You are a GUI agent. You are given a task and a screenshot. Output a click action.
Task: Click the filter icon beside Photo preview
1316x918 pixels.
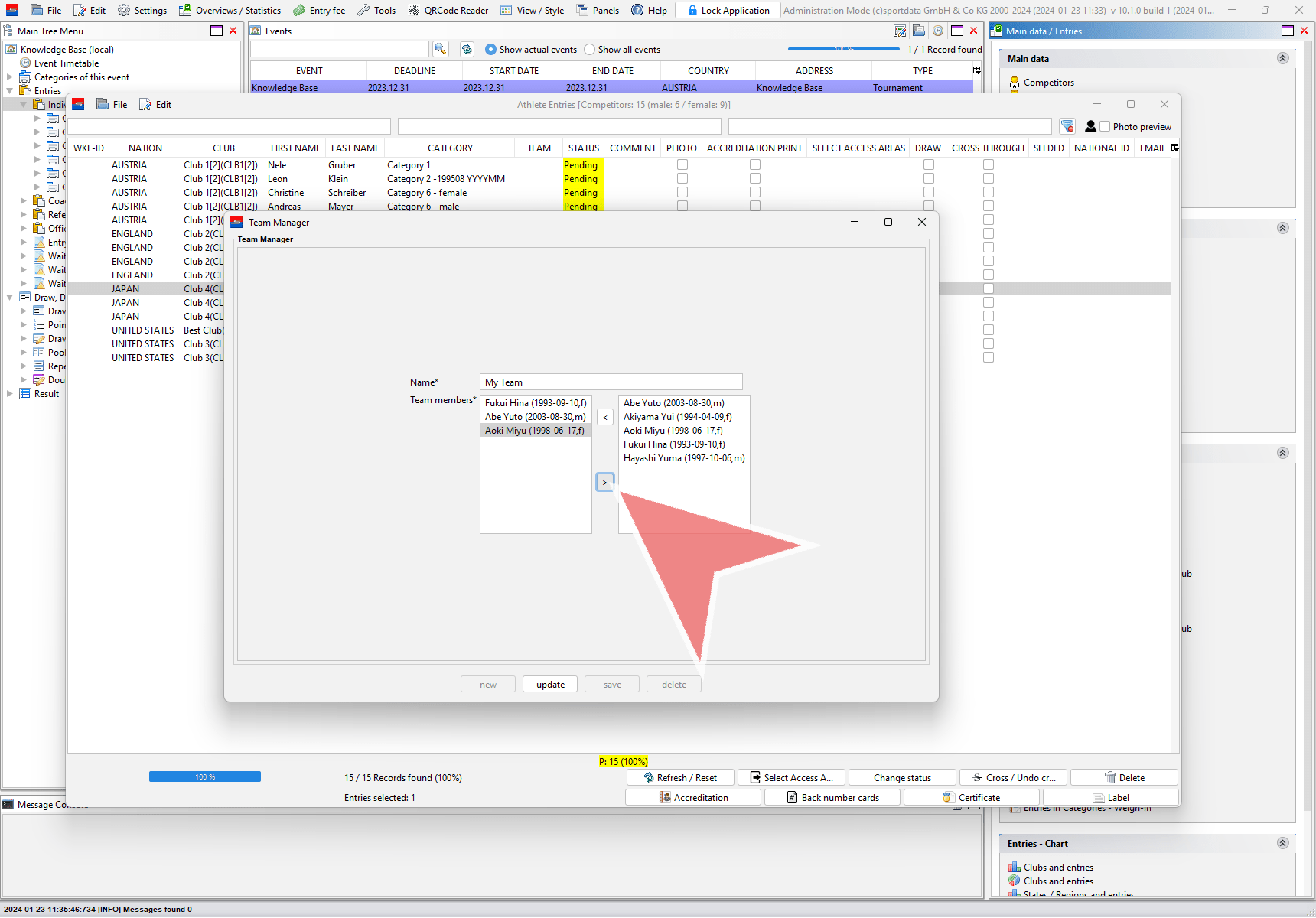pos(1067,126)
